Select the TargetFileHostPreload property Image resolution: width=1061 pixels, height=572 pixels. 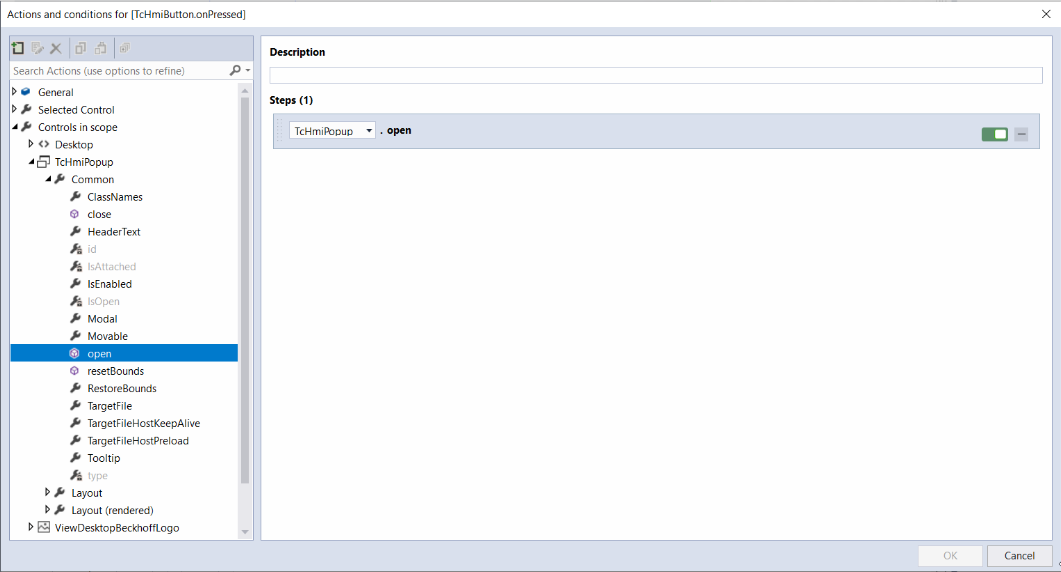click(x=137, y=441)
